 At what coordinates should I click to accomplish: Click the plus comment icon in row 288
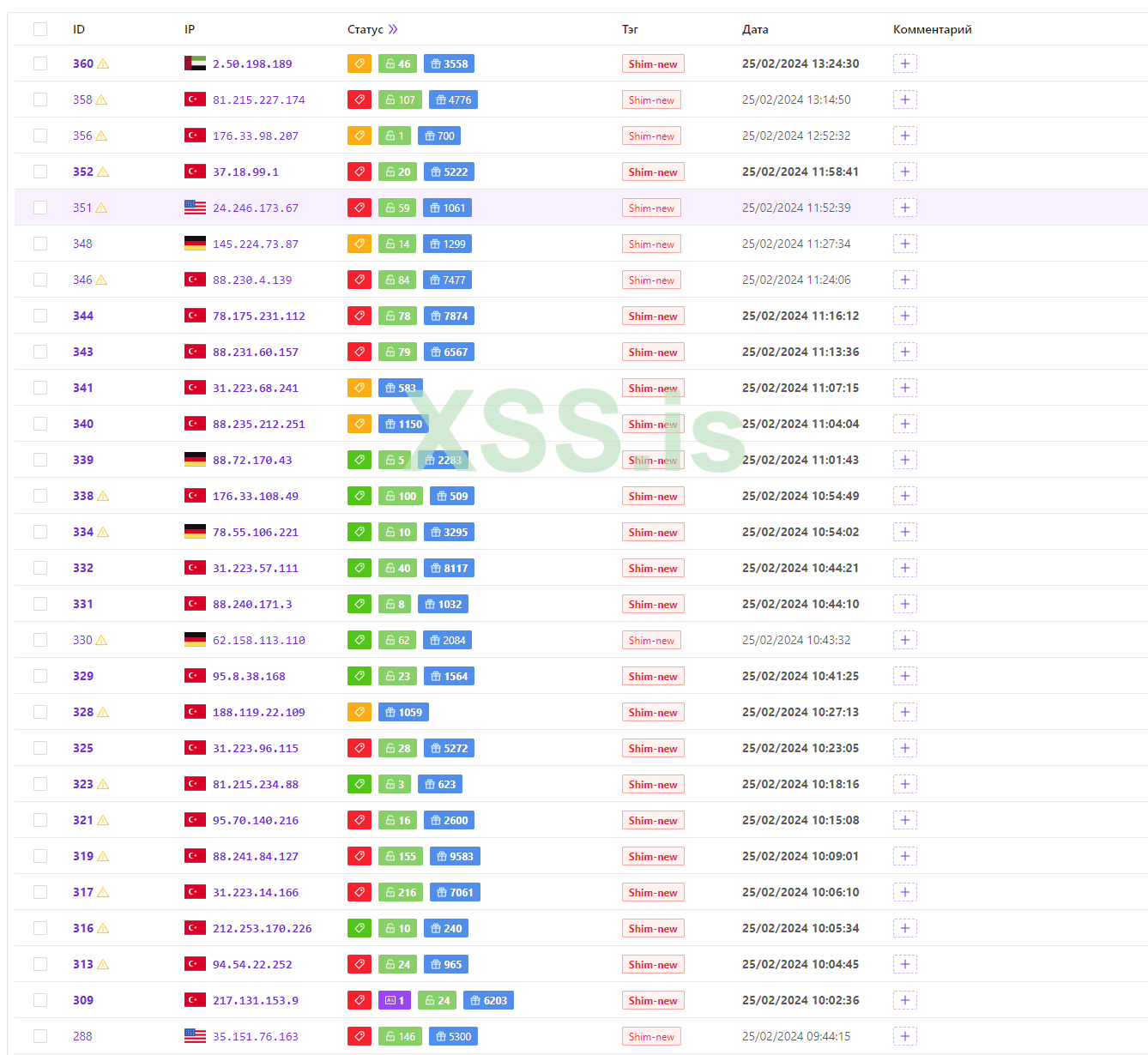tap(904, 1036)
